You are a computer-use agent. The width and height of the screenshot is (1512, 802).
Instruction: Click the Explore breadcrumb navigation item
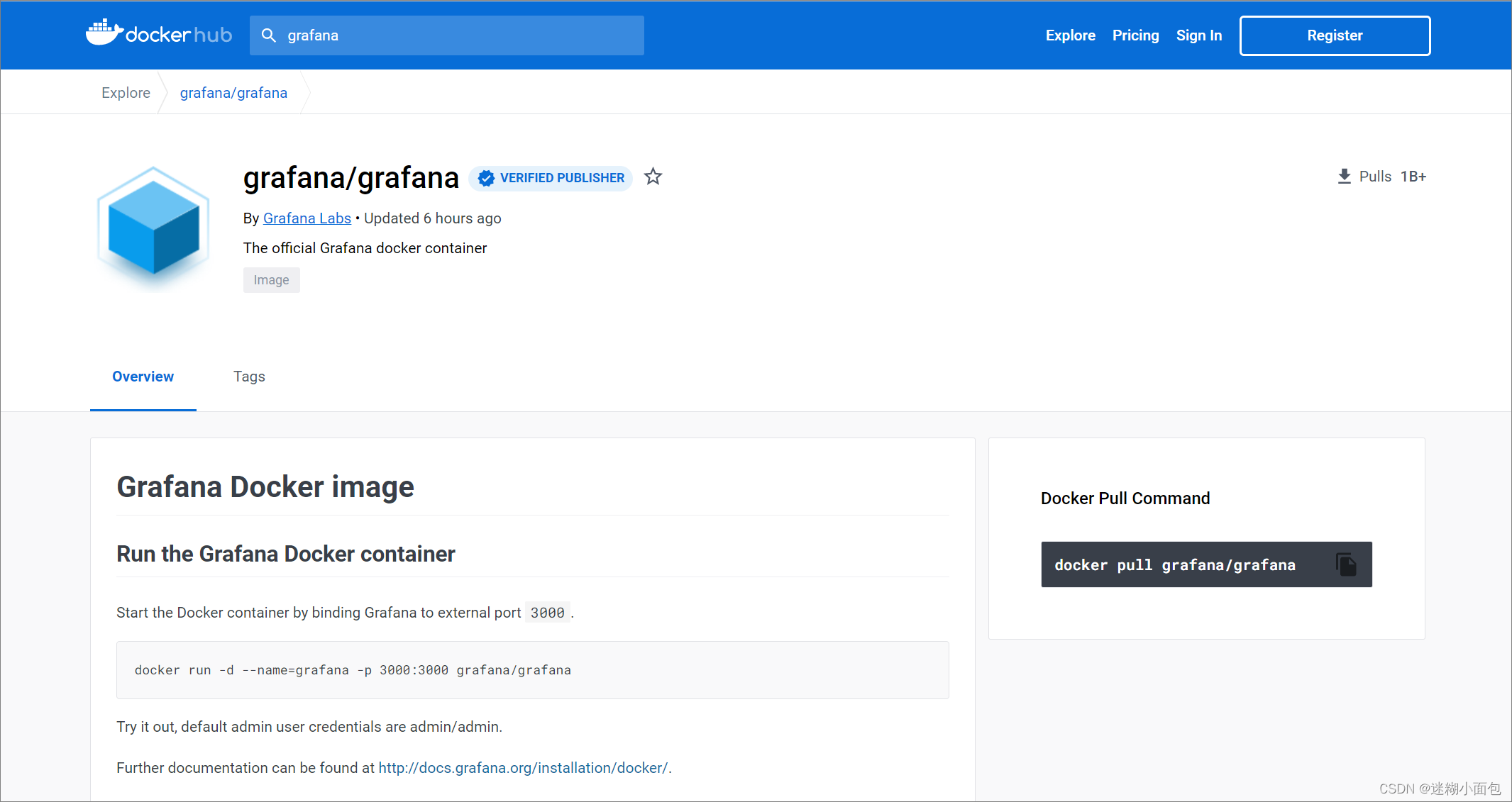125,92
